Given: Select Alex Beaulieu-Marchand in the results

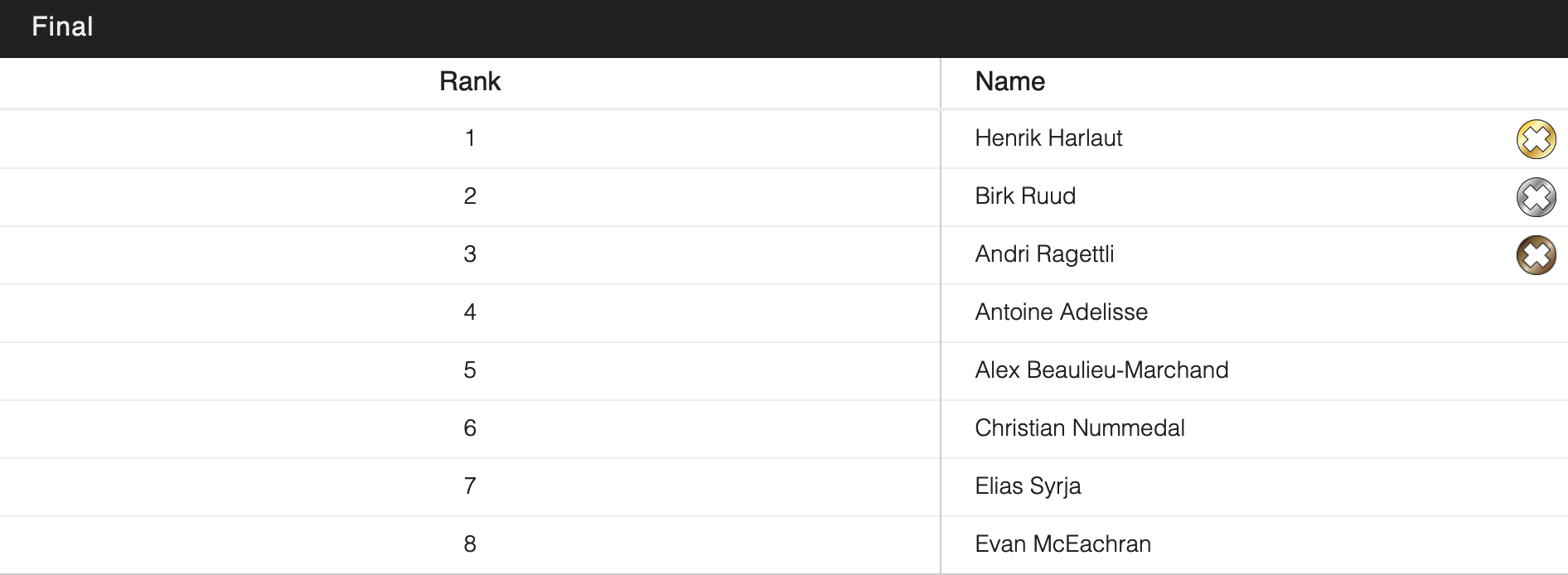Looking at the screenshot, I should pyautogui.click(x=1101, y=370).
